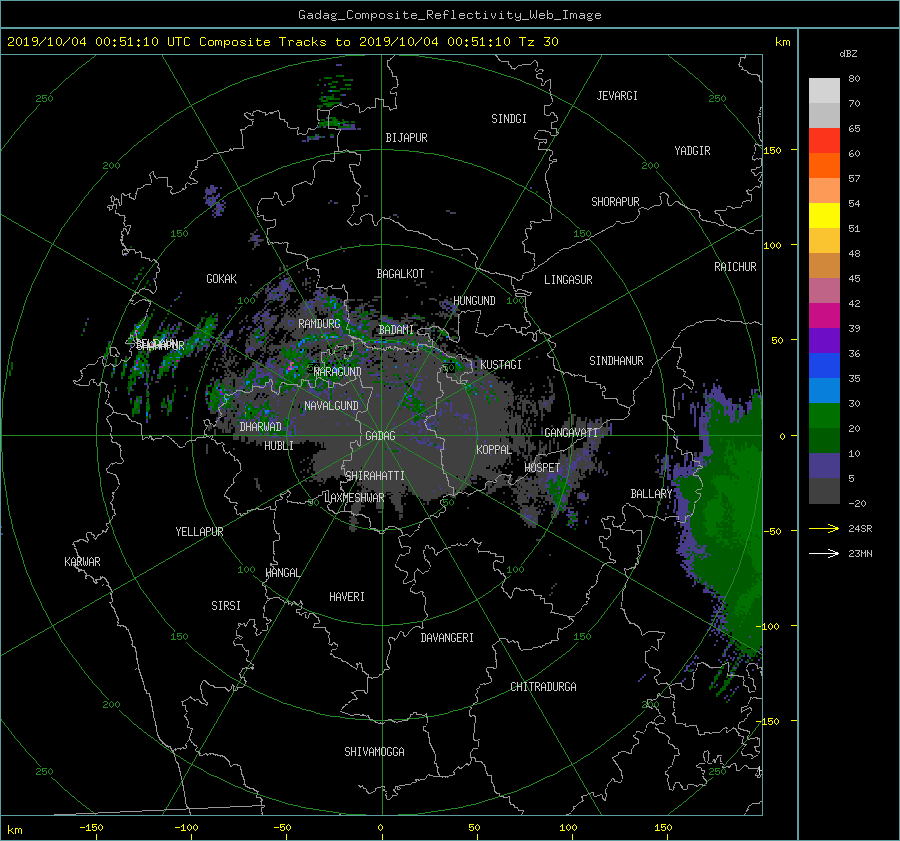Click the HOSPET city label
900x841 pixels.
[x=542, y=468]
